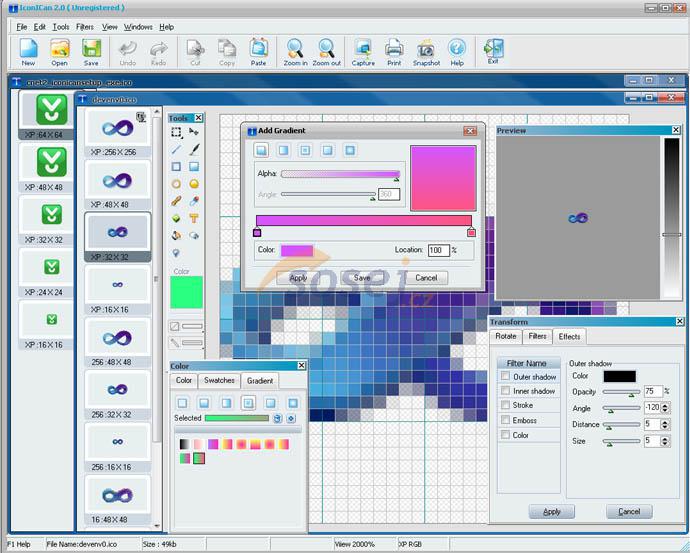The width and height of the screenshot is (690, 553).
Task: Enable the Outer shadow filter checkbox
Action: pyautogui.click(x=505, y=376)
